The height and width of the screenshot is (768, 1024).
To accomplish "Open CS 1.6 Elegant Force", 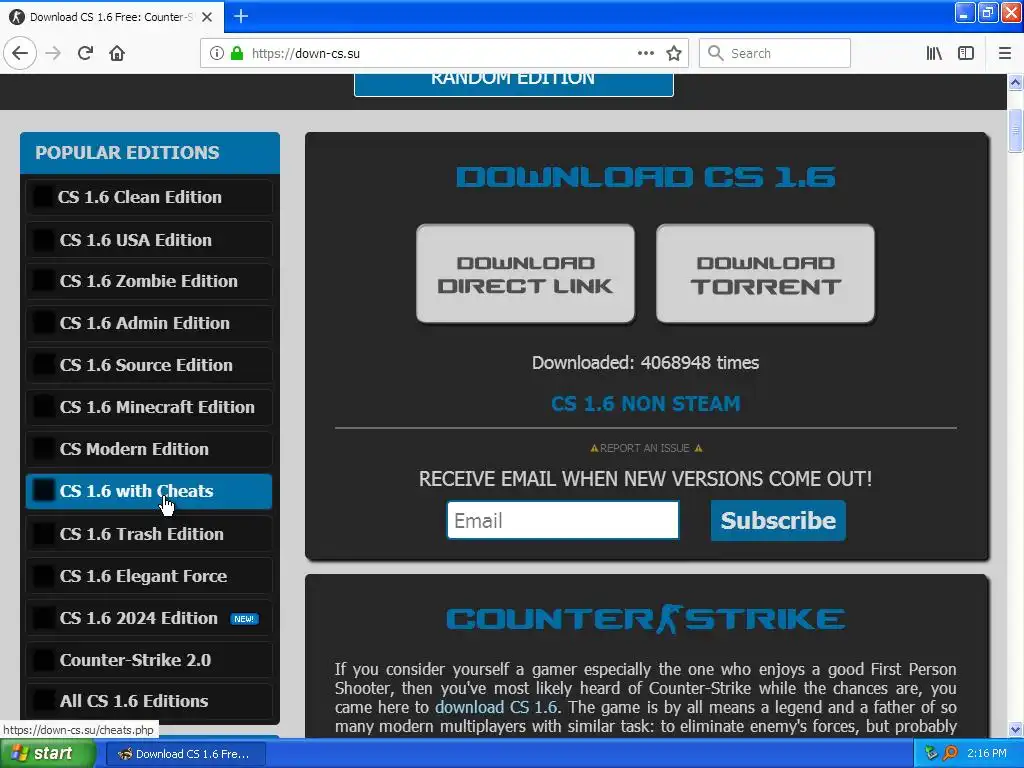I will 149,576.
